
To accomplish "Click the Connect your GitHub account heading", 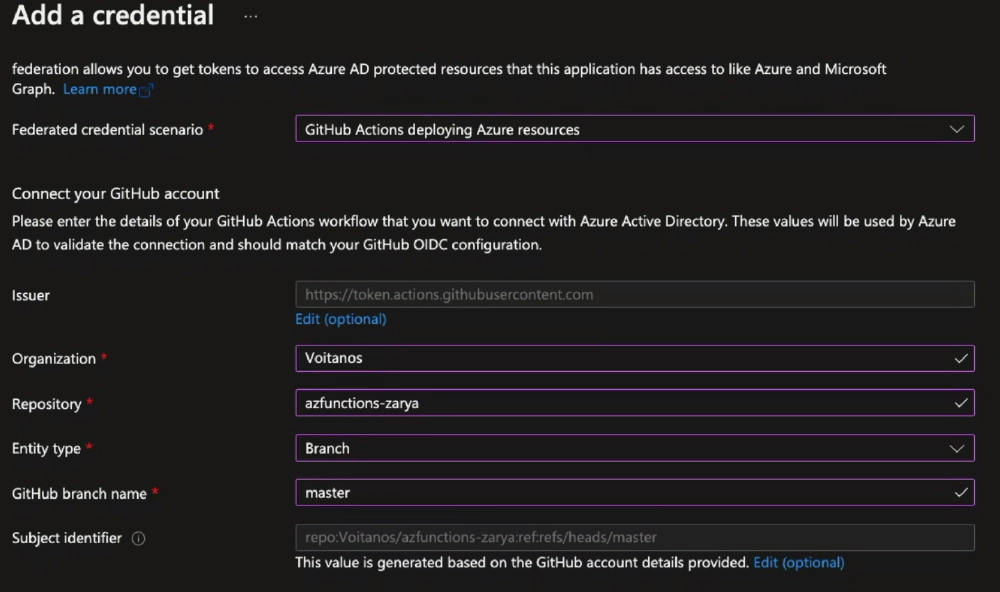I will (115, 193).
